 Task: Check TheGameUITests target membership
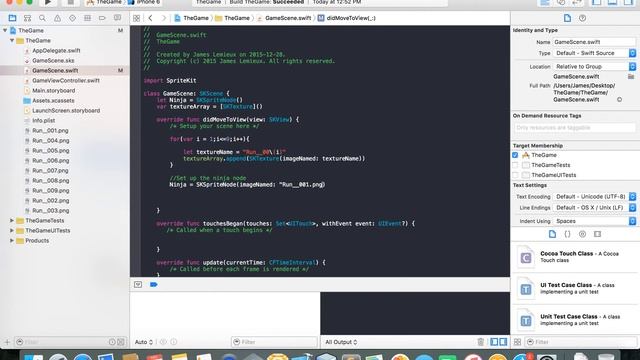[515, 175]
